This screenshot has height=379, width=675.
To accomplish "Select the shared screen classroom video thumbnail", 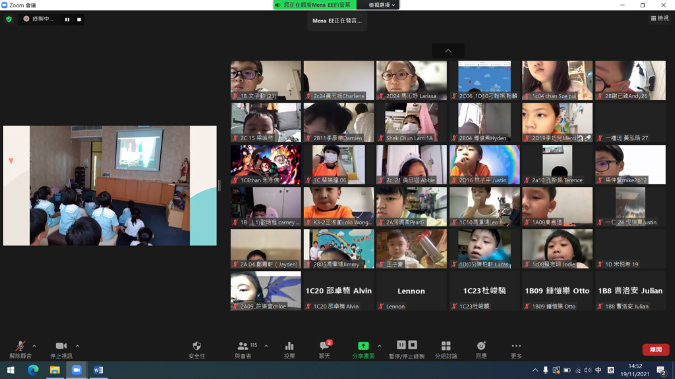I will click(110, 186).
